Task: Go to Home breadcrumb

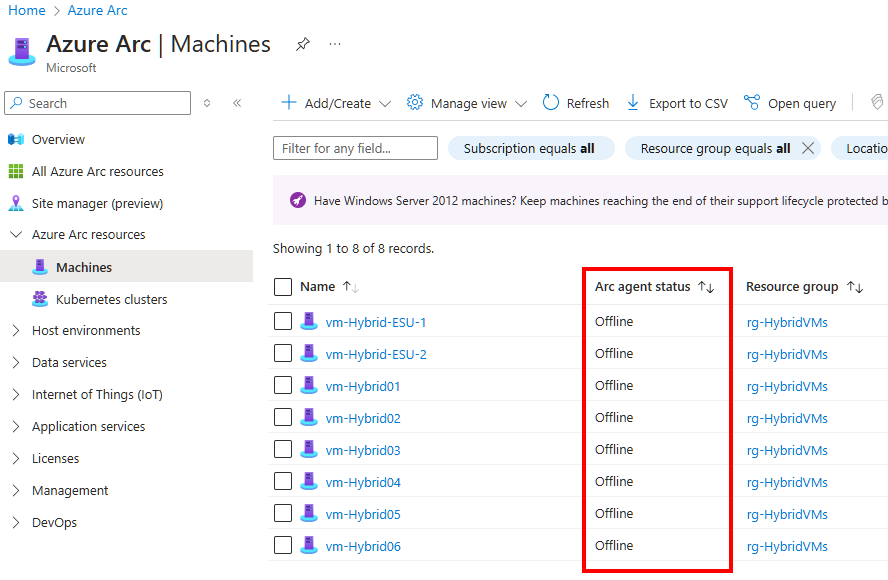Action: [x=27, y=10]
